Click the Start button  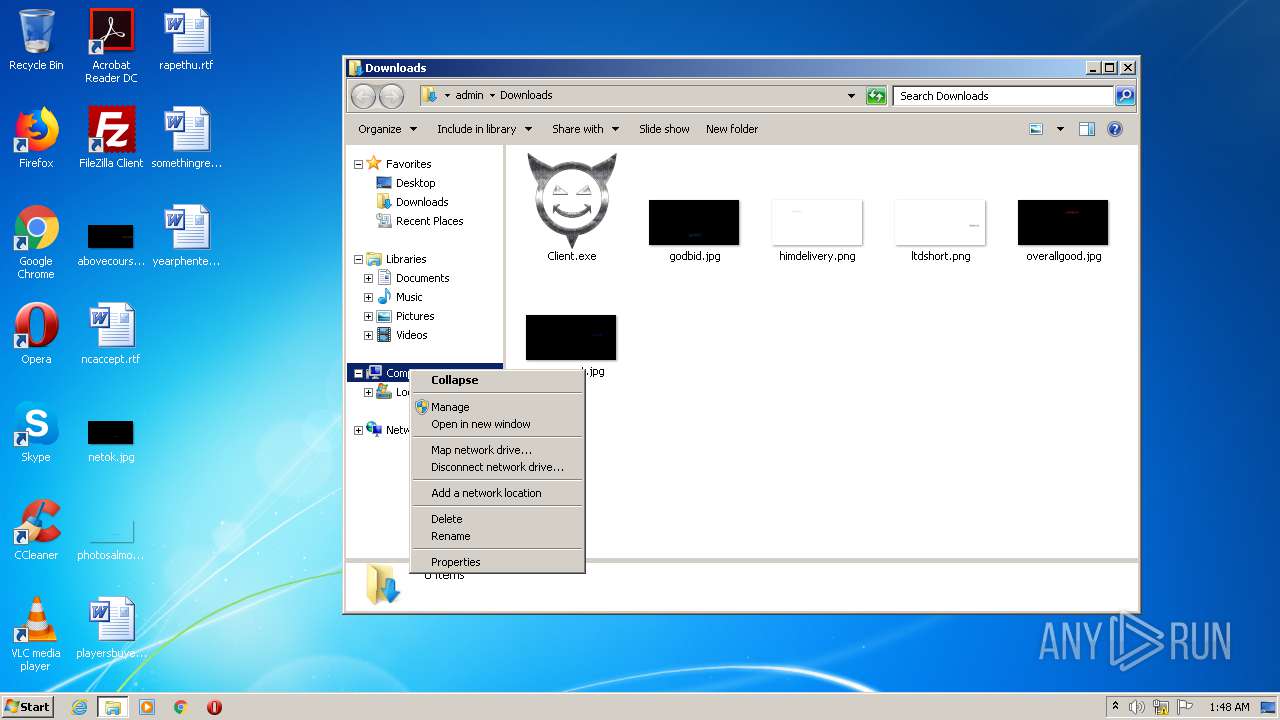pyautogui.click(x=27, y=707)
